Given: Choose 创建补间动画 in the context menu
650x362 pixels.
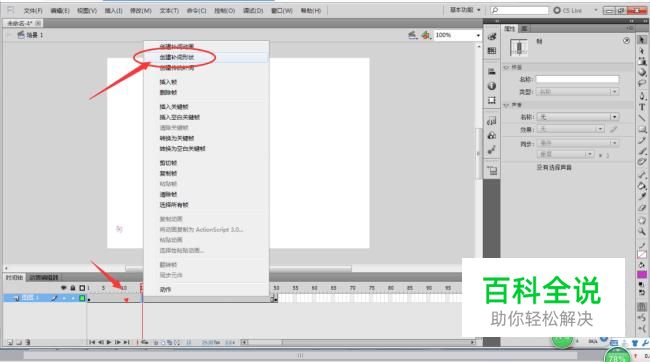Looking at the screenshot, I should [177, 46].
